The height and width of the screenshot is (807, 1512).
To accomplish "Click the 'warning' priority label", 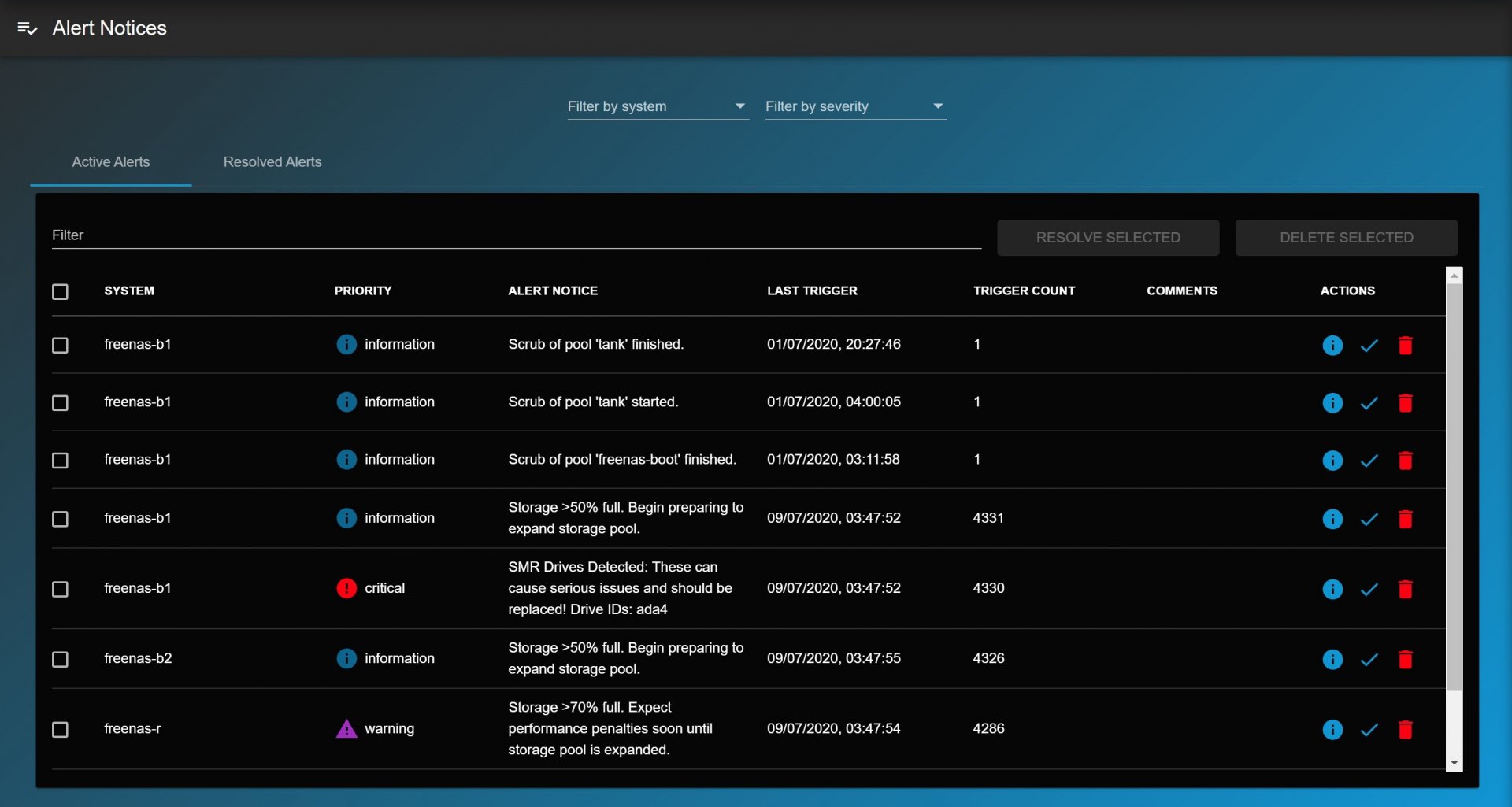I will 389,729.
